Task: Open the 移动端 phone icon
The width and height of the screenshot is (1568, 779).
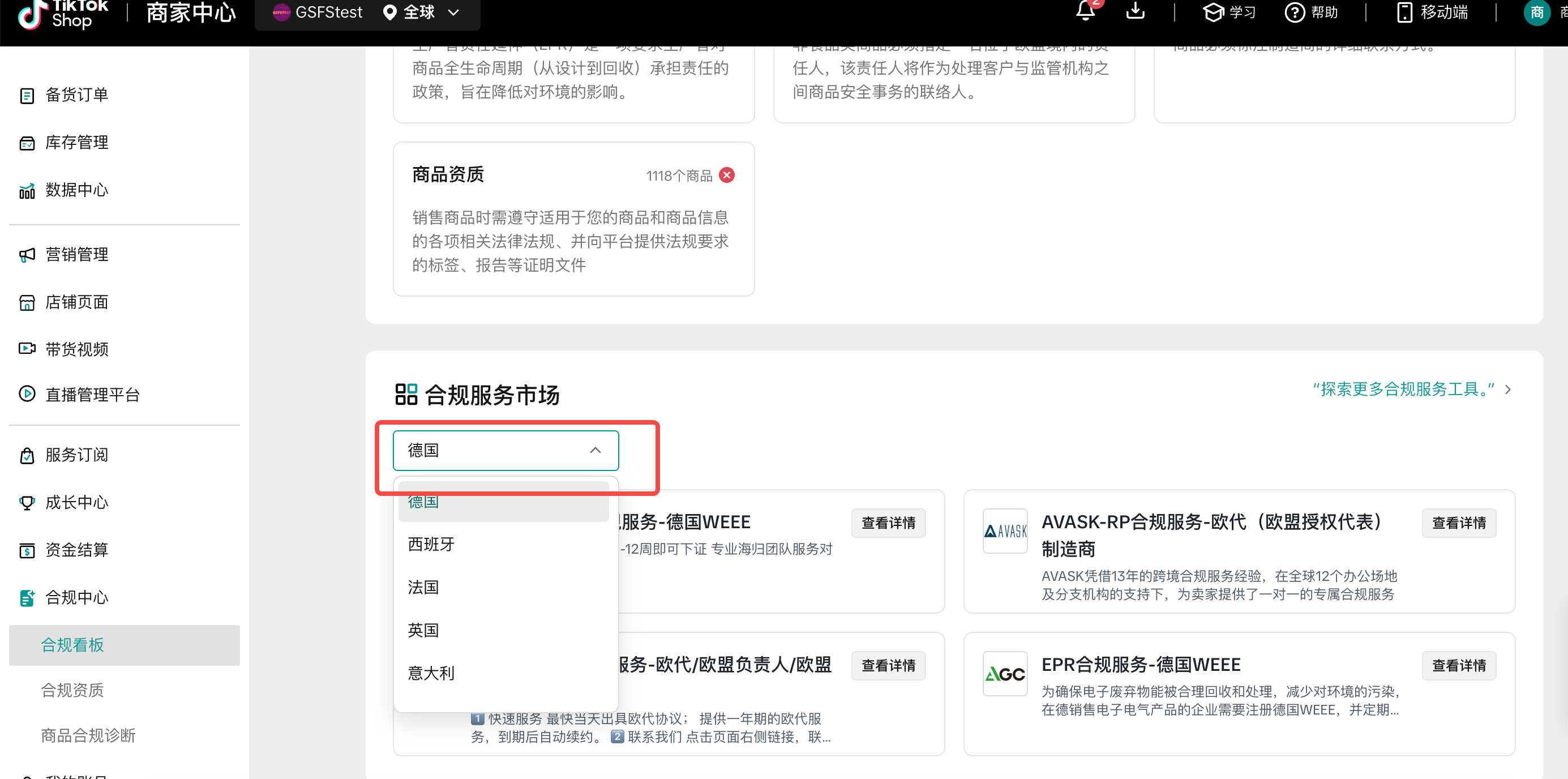Action: click(1404, 12)
